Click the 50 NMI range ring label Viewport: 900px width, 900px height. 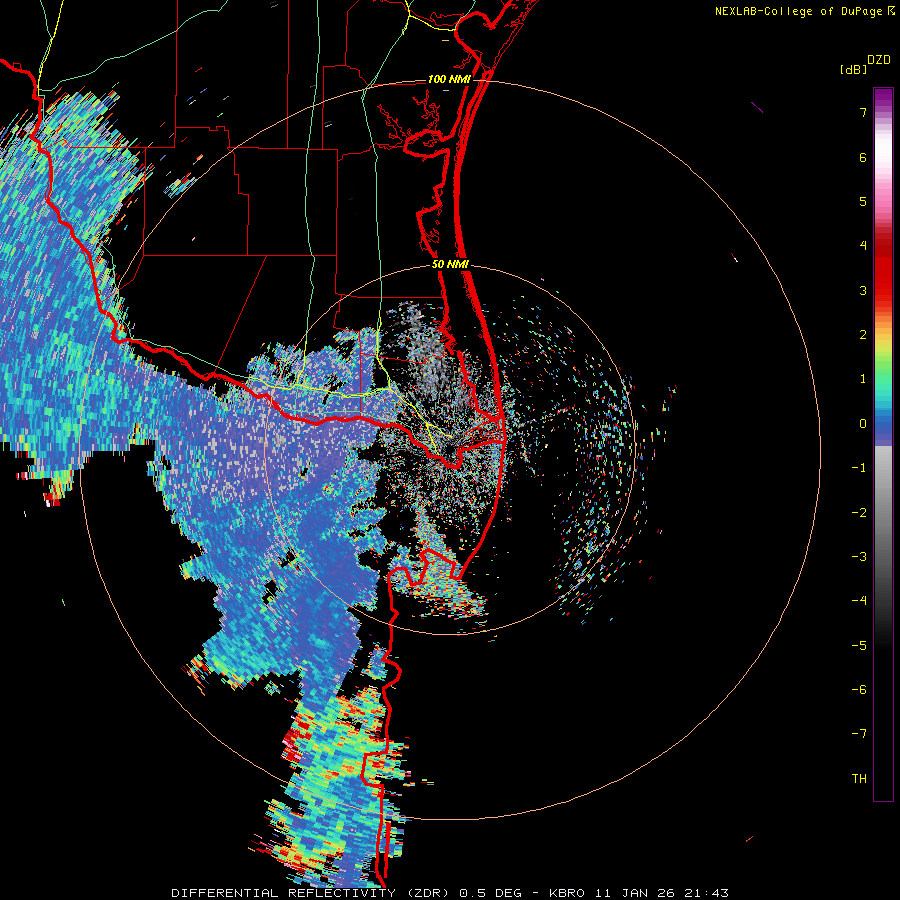pos(450,264)
